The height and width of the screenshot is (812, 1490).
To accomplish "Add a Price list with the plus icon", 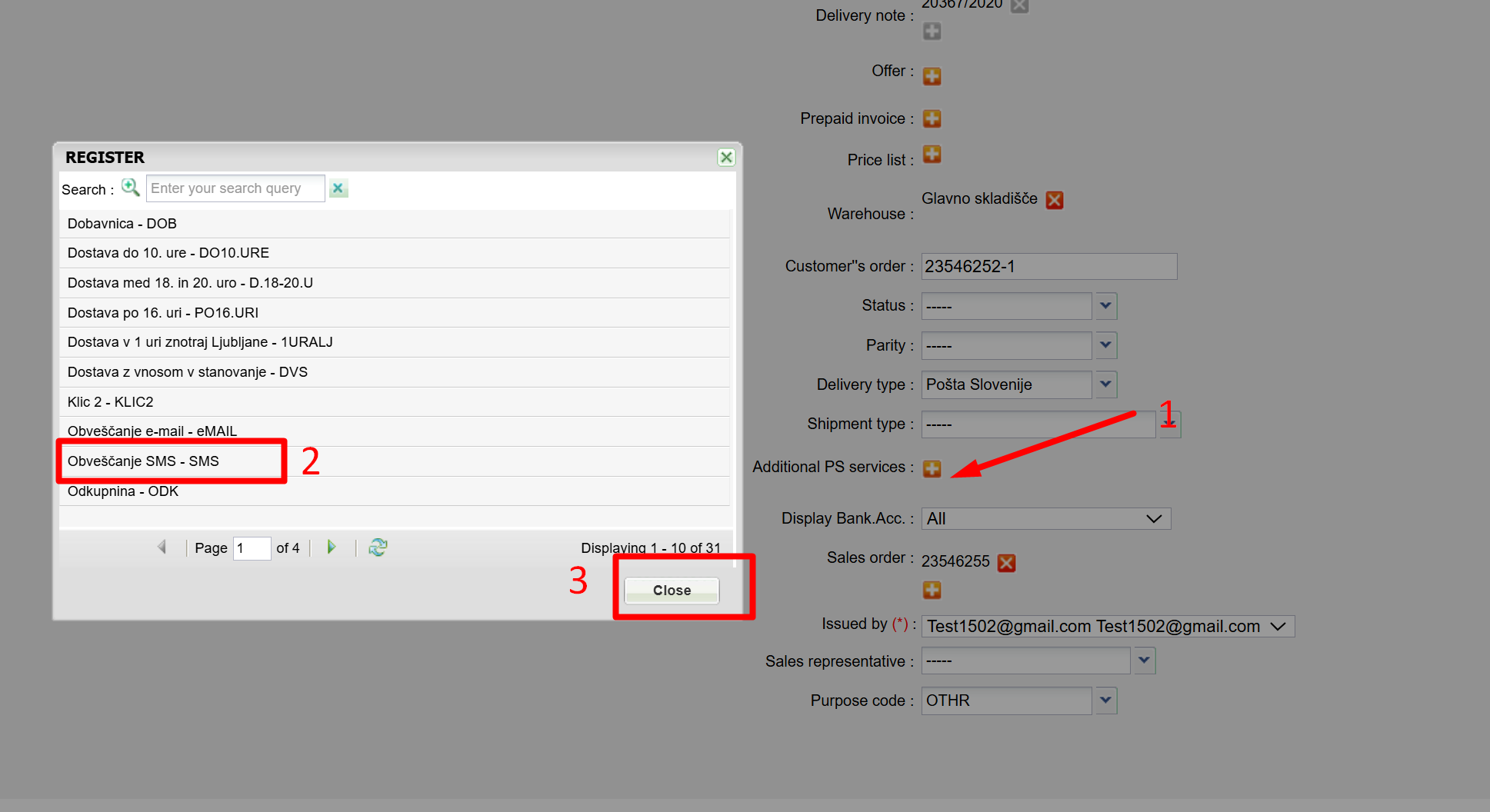I will 932,155.
